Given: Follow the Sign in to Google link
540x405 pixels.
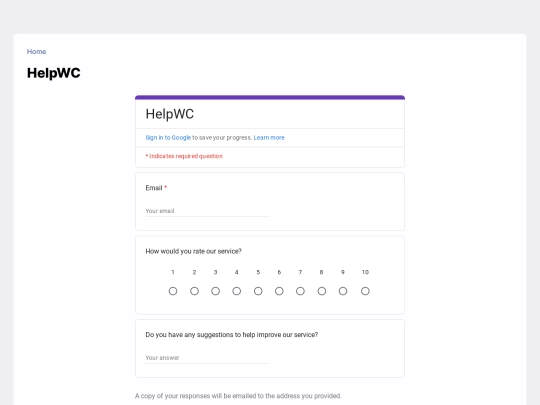Looking at the screenshot, I should [x=168, y=138].
